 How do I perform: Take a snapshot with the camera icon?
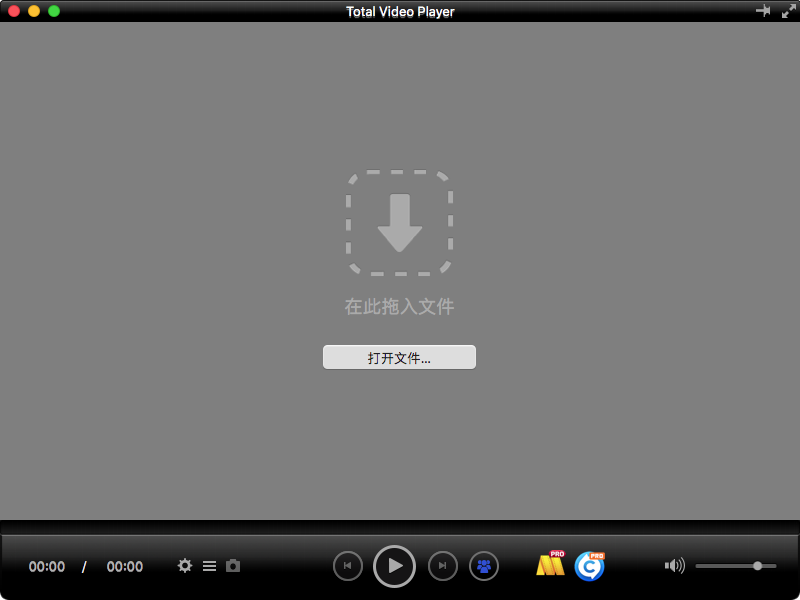(x=233, y=566)
